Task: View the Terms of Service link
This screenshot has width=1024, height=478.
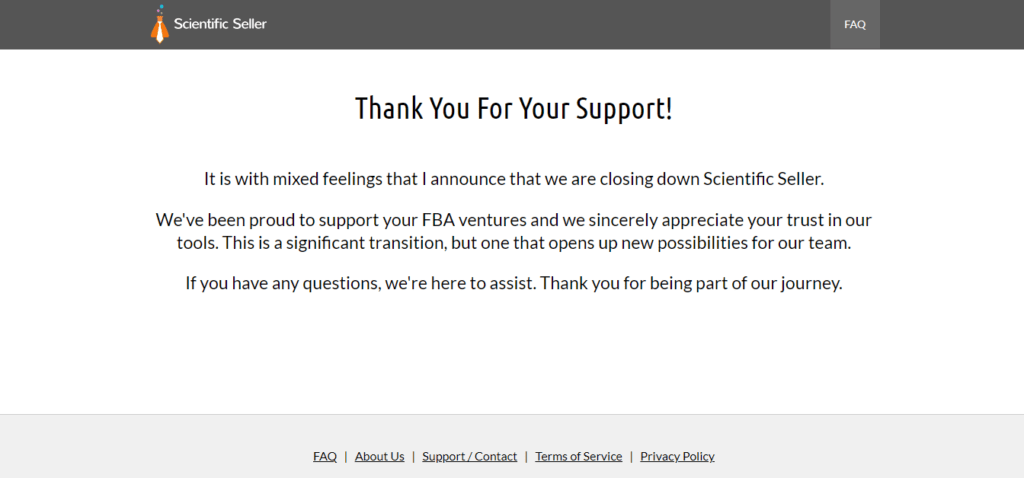Action: tap(578, 456)
